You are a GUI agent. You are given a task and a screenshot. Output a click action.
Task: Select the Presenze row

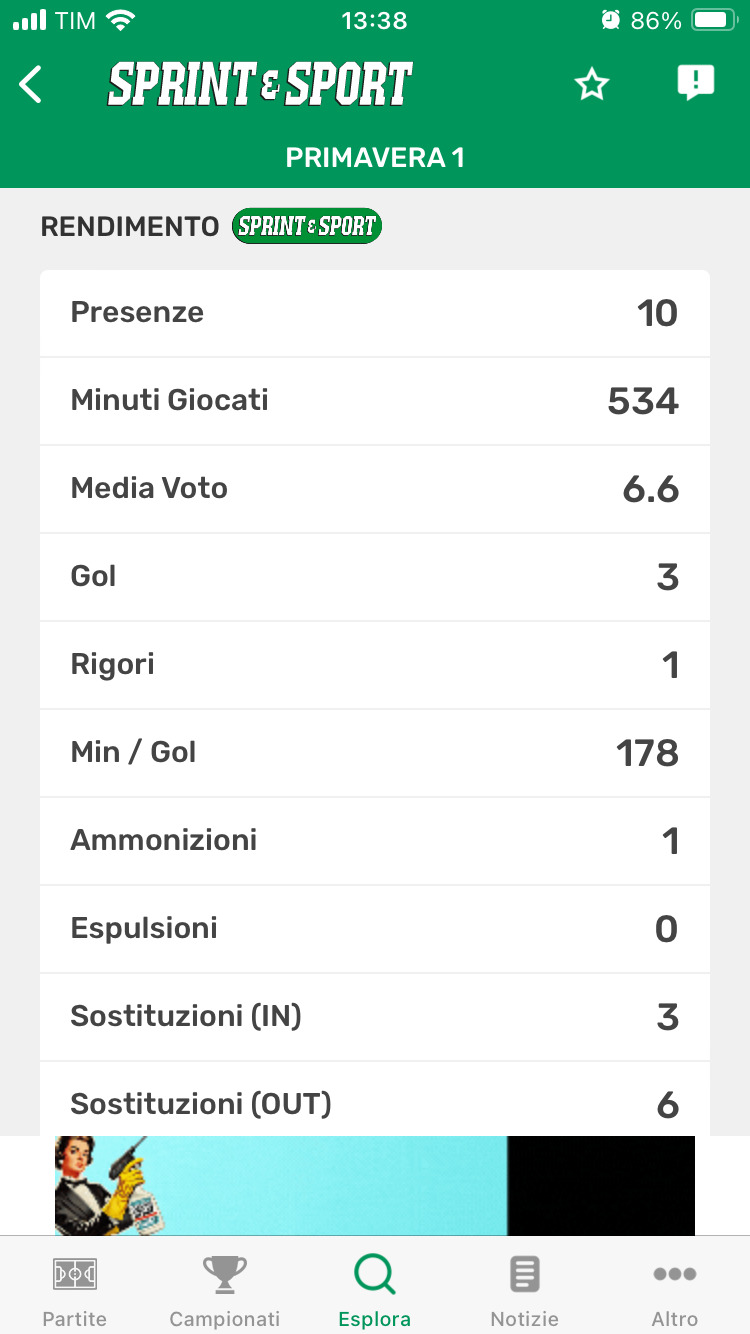(x=375, y=313)
